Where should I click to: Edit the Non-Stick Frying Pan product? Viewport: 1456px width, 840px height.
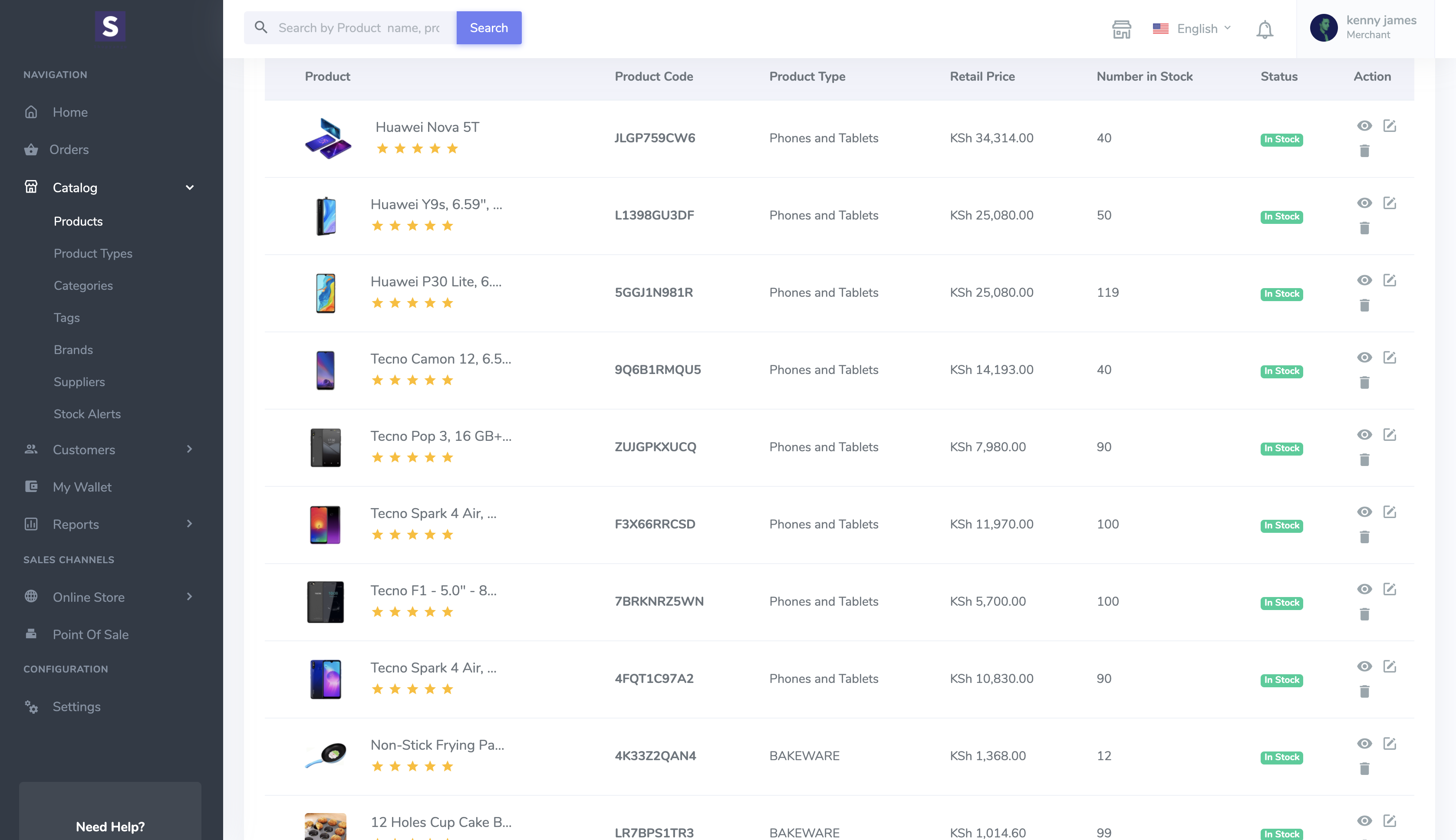point(1390,744)
